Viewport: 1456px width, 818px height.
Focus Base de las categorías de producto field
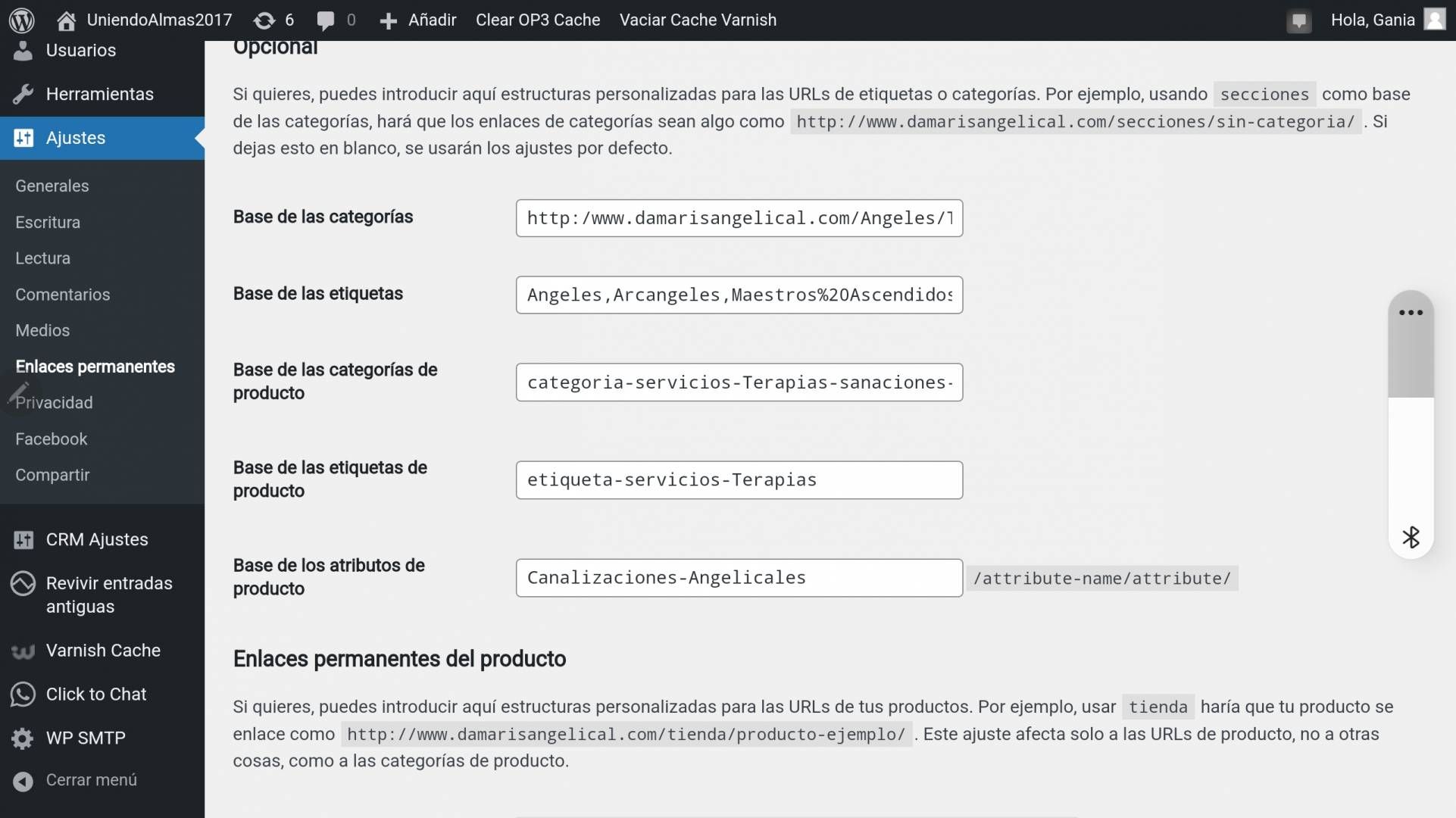tap(739, 382)
